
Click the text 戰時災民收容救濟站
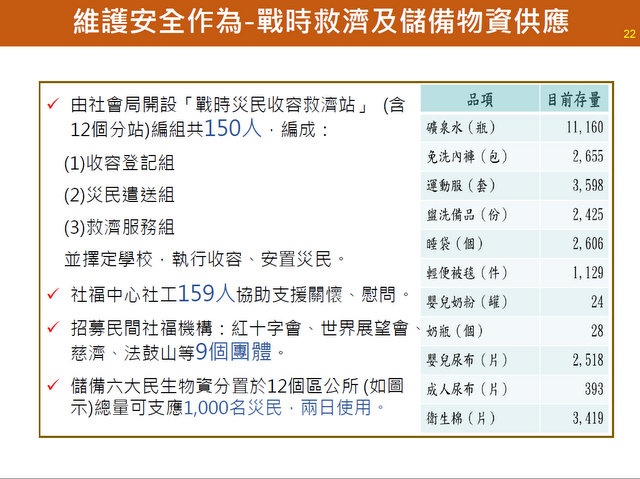pyautogui.click(x=276, y=105)
